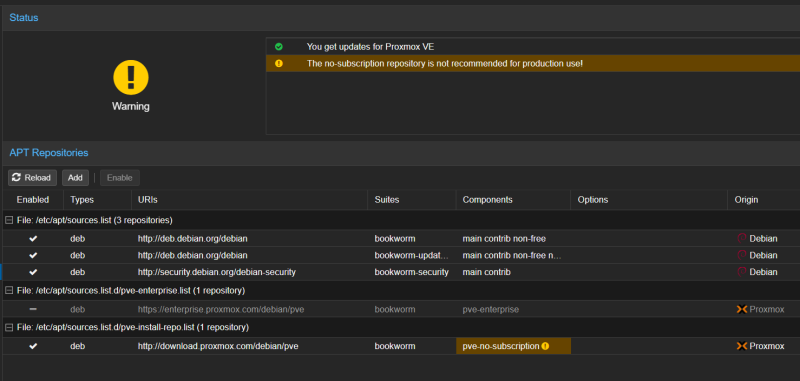Select the enterprise.proxmox.com repository row
This screenshot has height=381, width=800.
400,309
